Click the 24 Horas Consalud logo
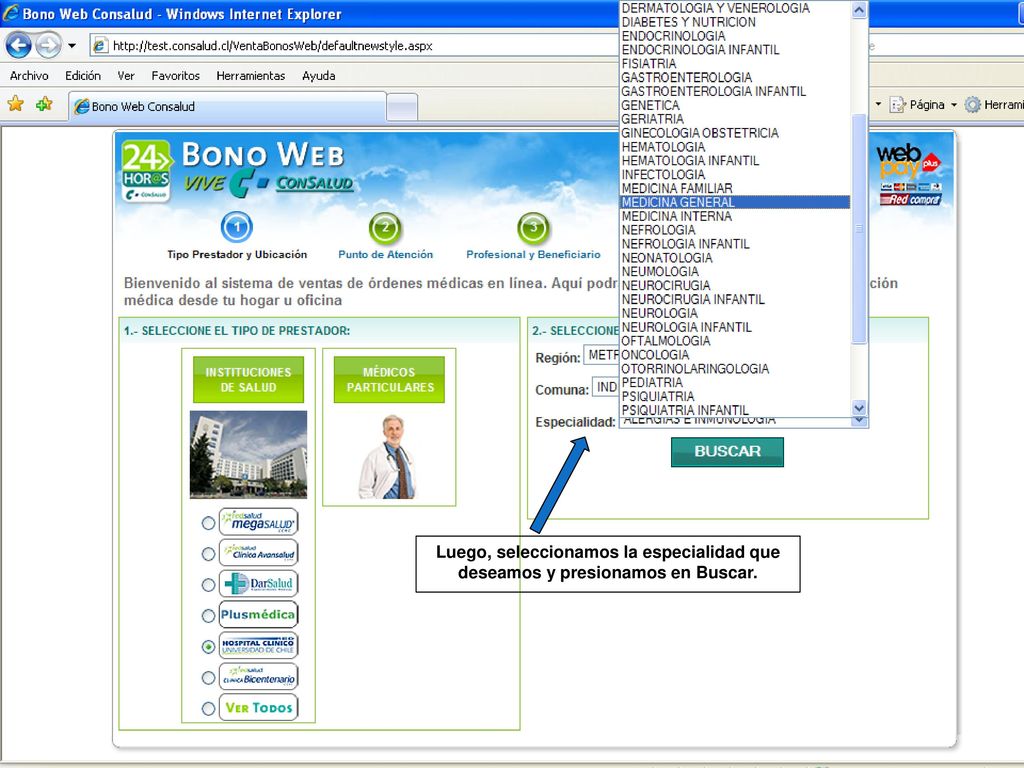Screen dimensions: 1024x768 [146, 171]
